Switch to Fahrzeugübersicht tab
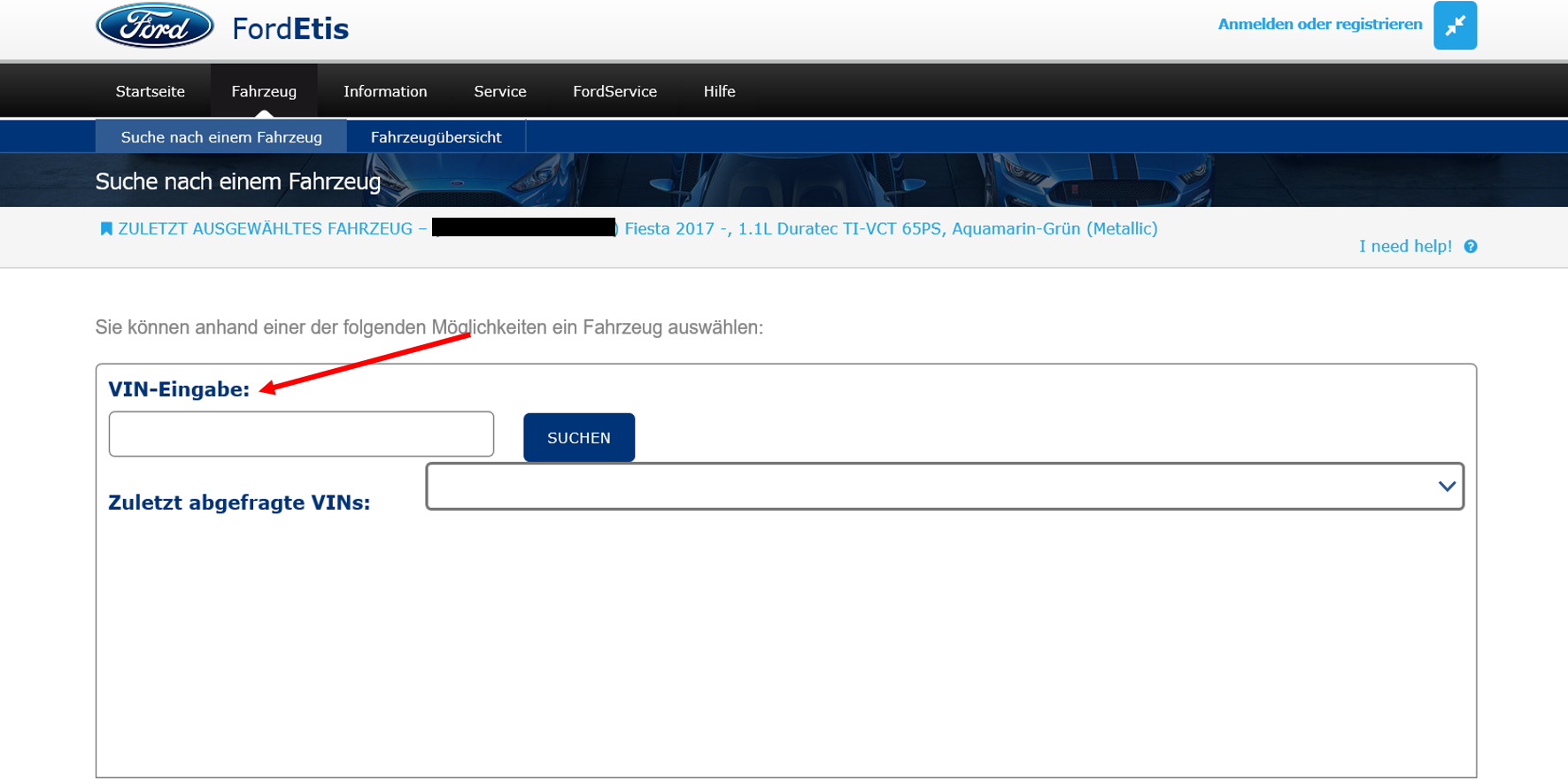Screen dimensions: 1568x784 pos(436,137)
